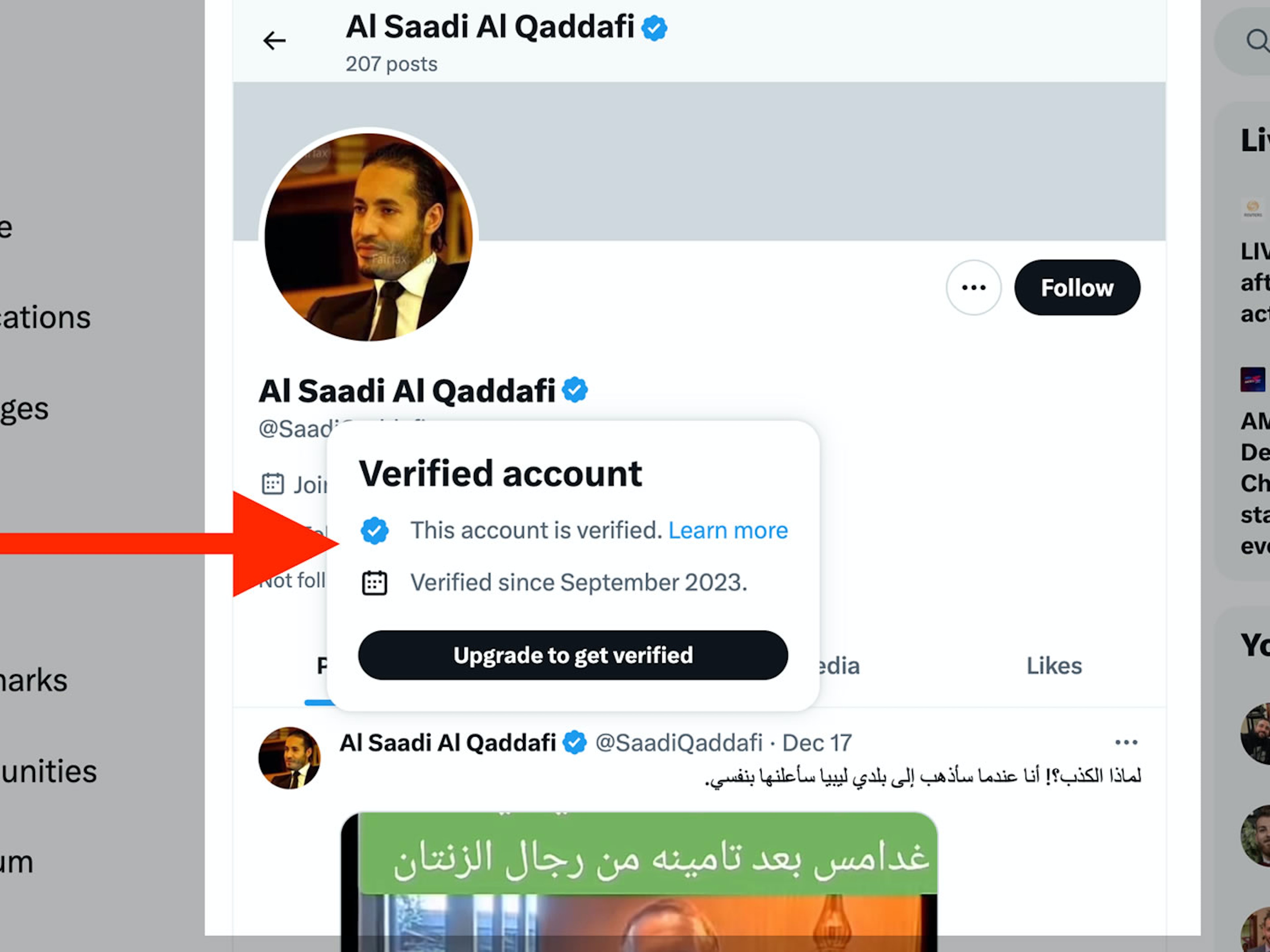Click the first suggested account avatar on the right sidebar

click(1256, 734)
